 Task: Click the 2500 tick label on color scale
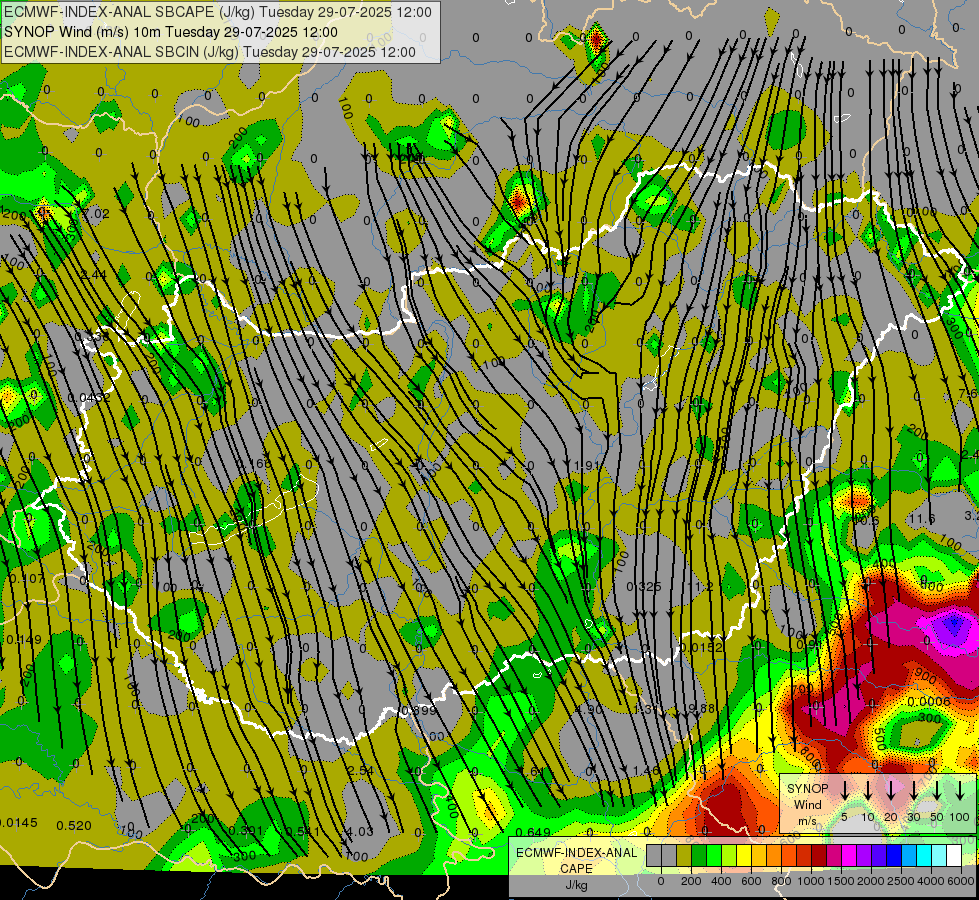901,881
